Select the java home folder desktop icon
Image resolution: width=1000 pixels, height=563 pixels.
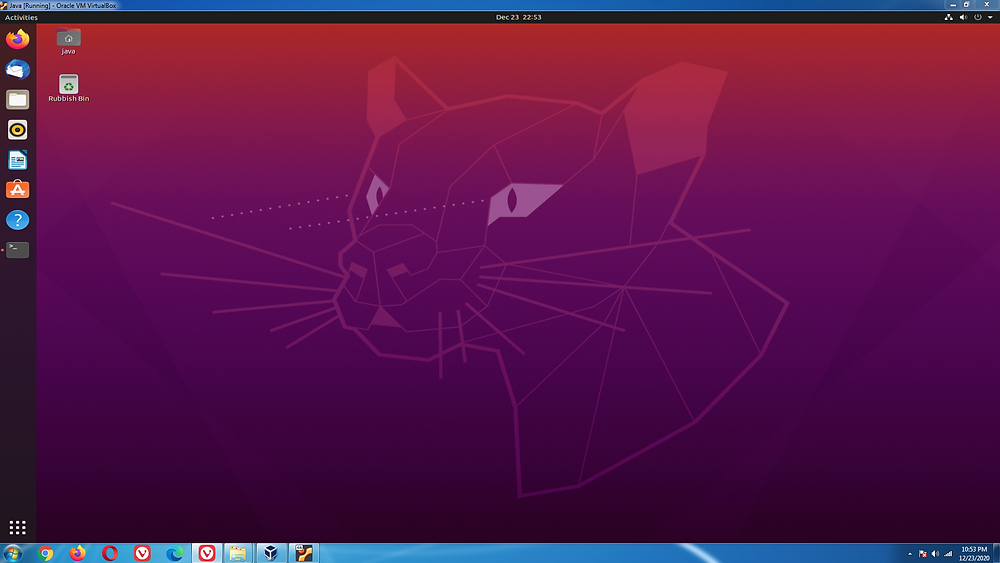click(x=68, y=41)
